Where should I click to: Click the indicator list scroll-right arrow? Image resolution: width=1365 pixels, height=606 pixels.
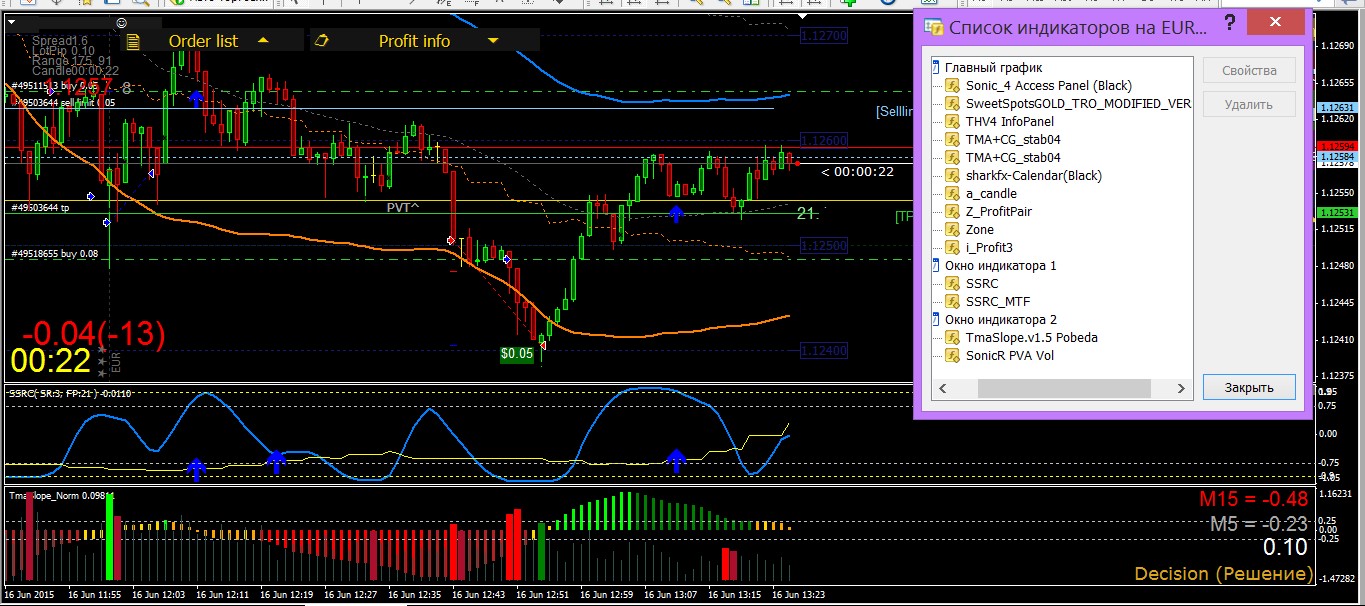pyautogui.click(x=1182, y=389)
